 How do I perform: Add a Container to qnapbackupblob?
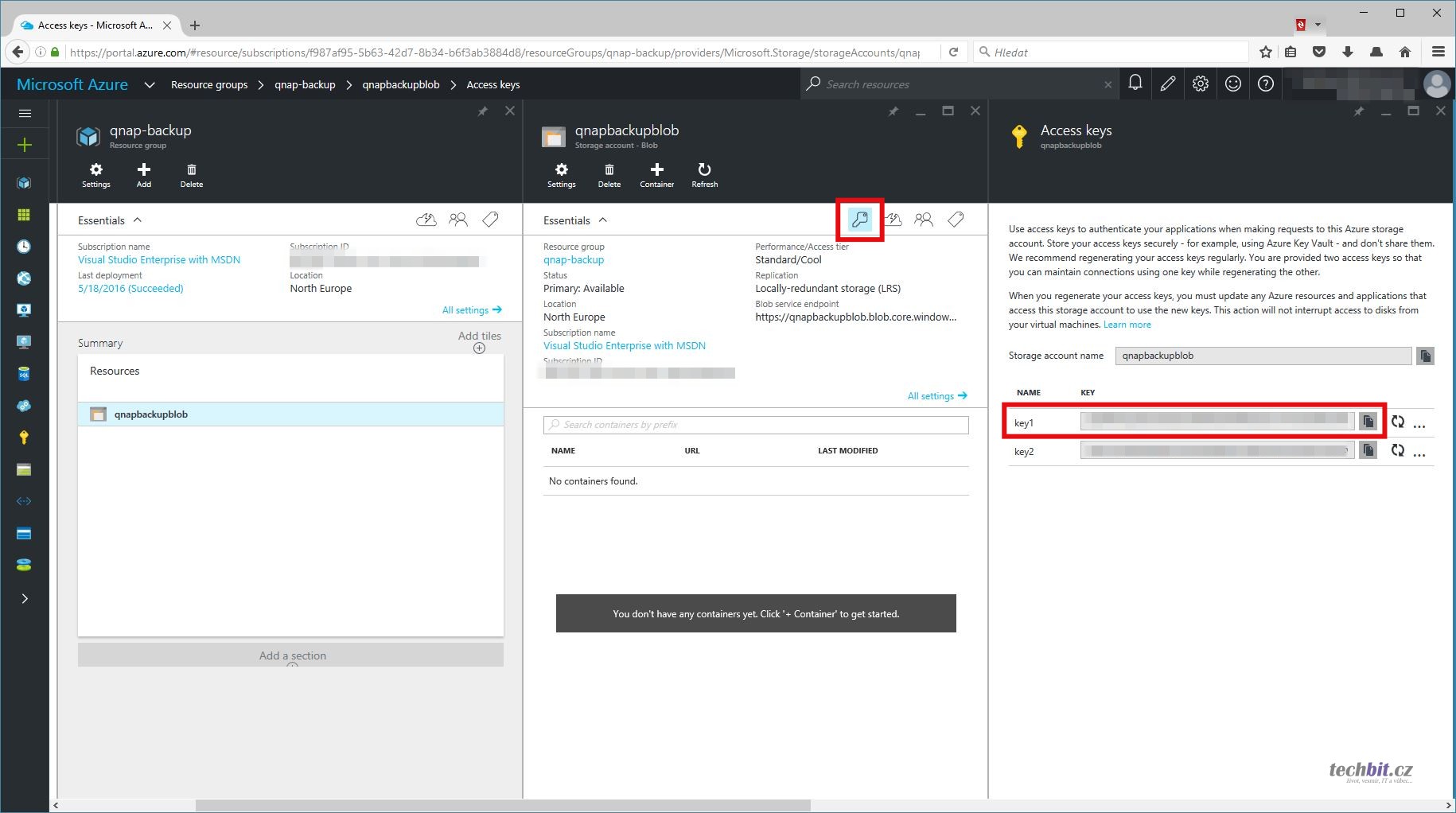(x=656, y=175)
